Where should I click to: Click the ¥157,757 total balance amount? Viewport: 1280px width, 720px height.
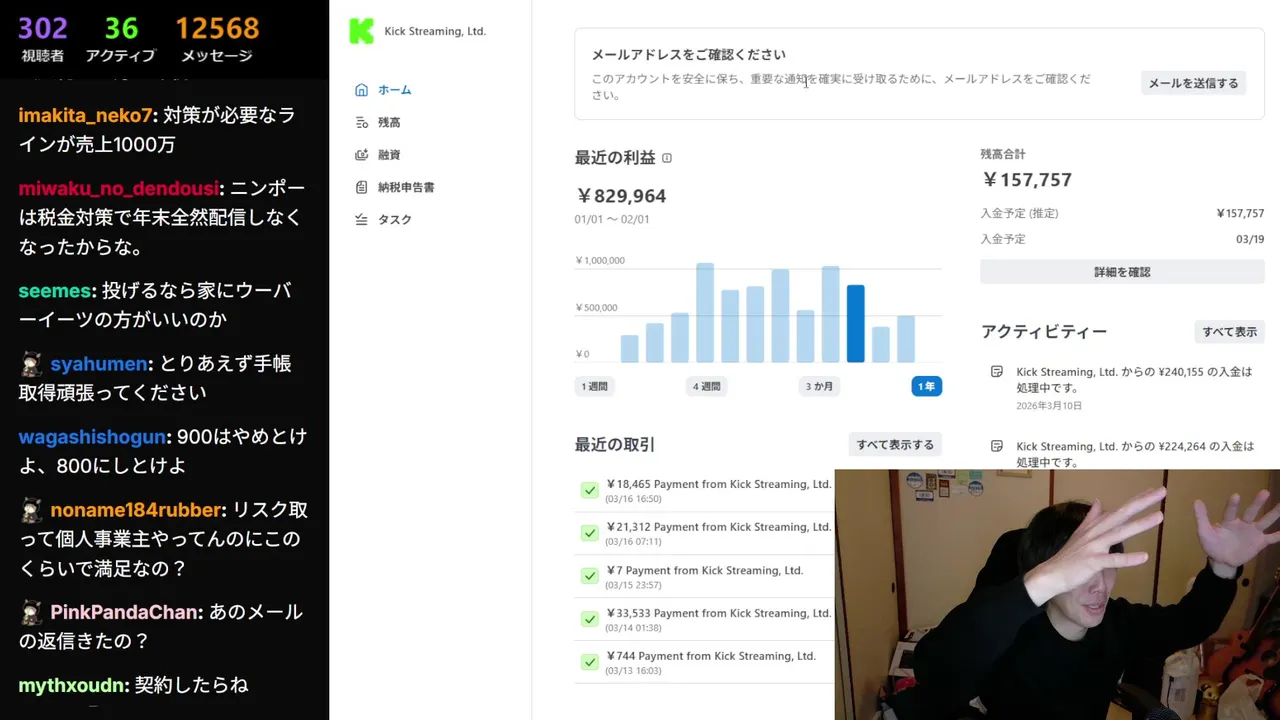coord(1027,180)
